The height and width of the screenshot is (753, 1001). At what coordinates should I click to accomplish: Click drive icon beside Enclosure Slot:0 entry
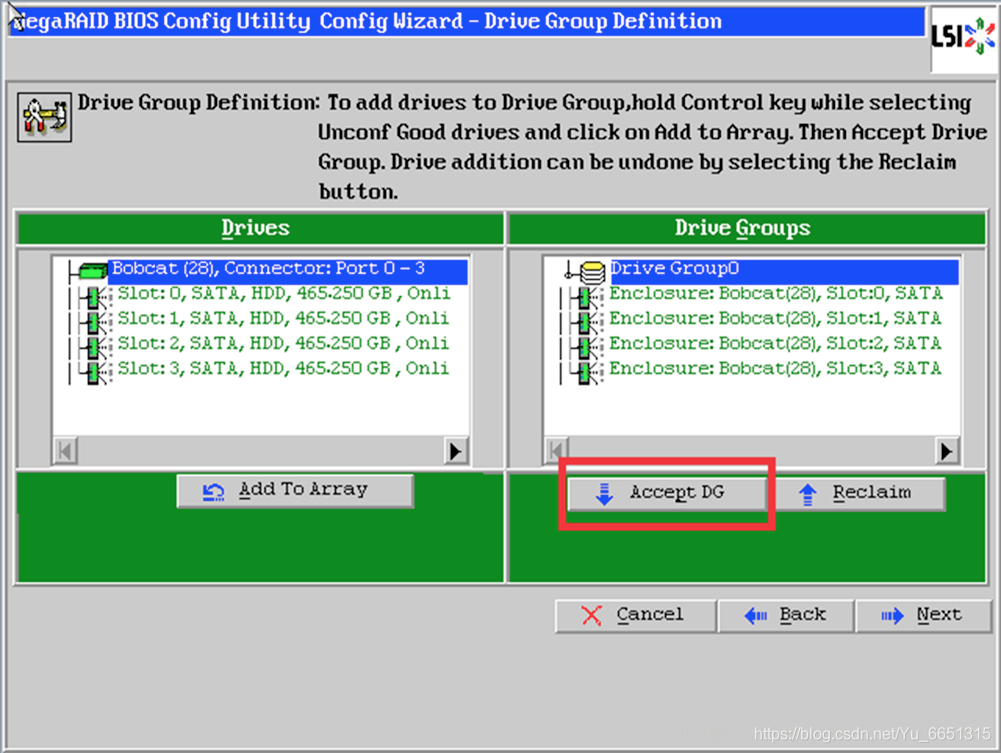tap(587, 297)
